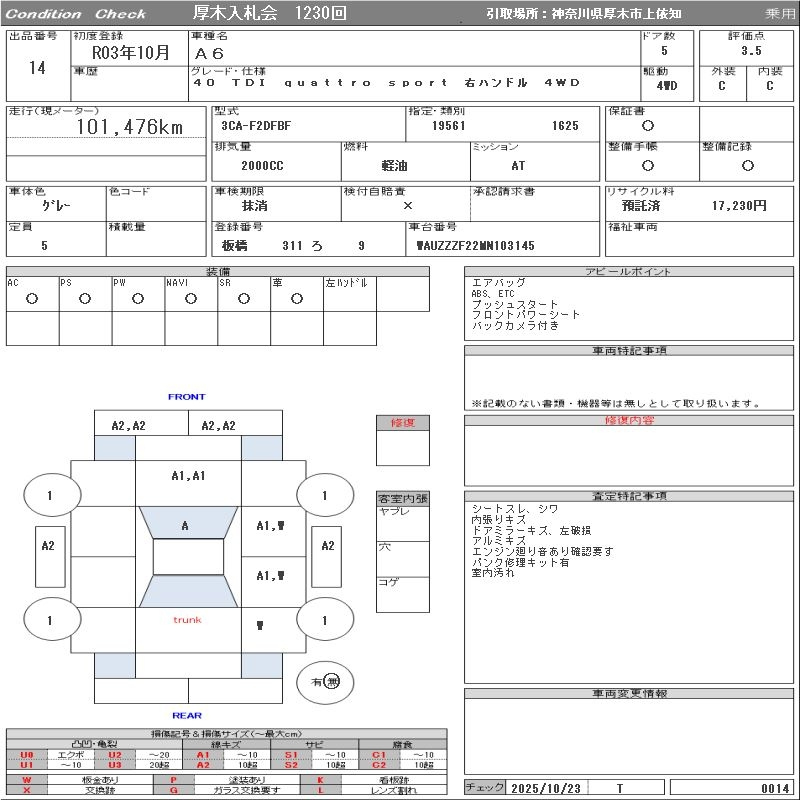Select the ヤブレ interior damage box
The width and height of the screenshot is (800, 800).
[x=402, y=523]
